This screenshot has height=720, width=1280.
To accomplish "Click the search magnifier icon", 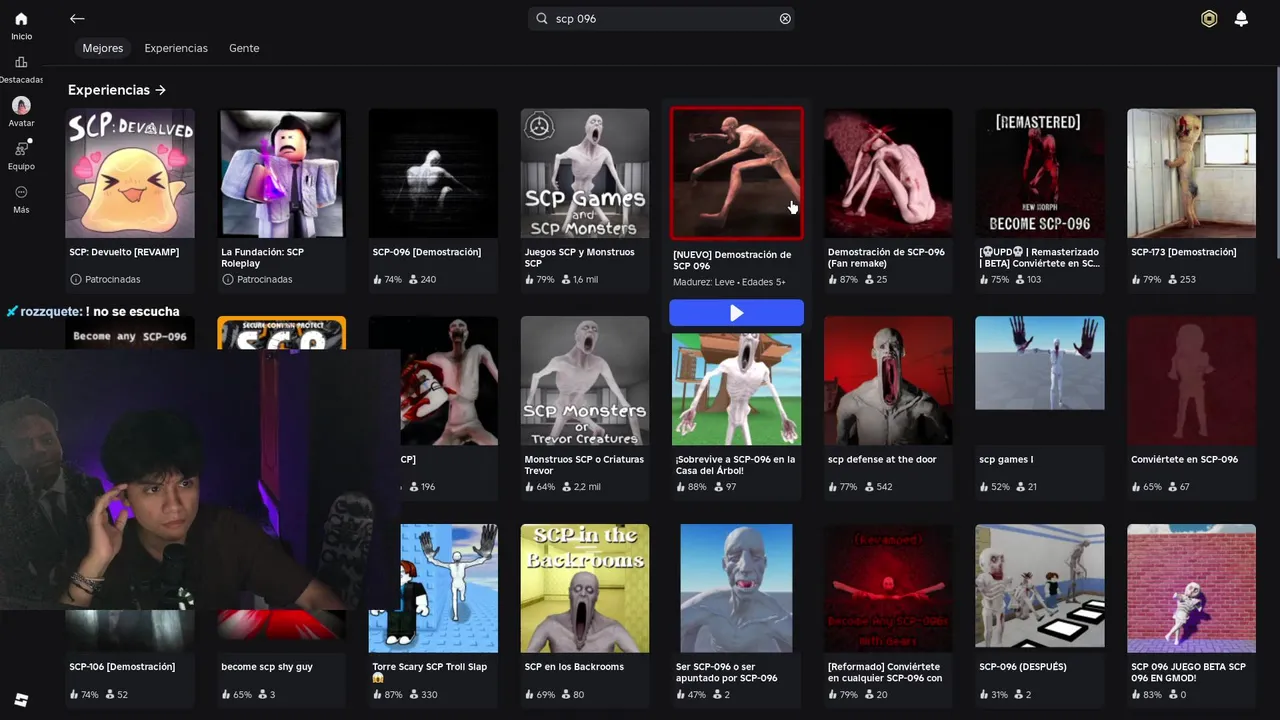I will [x=542, y=18].
